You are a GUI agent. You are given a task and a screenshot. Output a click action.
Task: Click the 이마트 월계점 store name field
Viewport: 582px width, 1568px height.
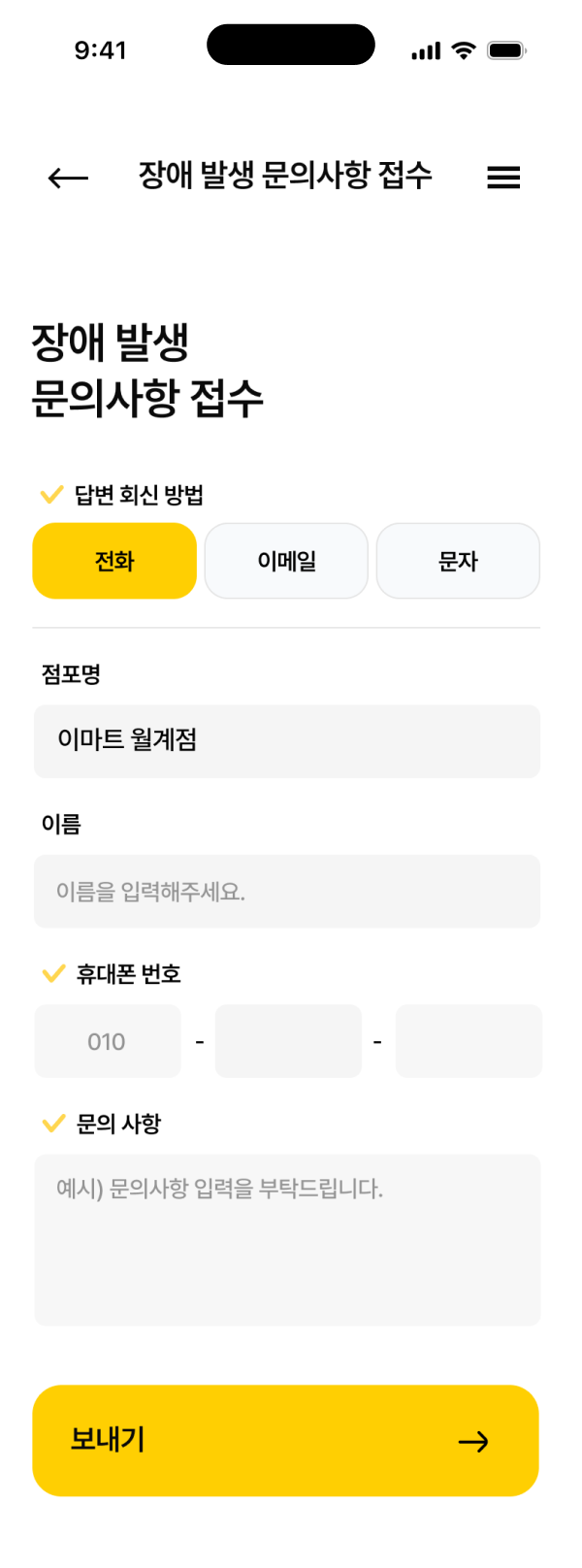point(287,741)
